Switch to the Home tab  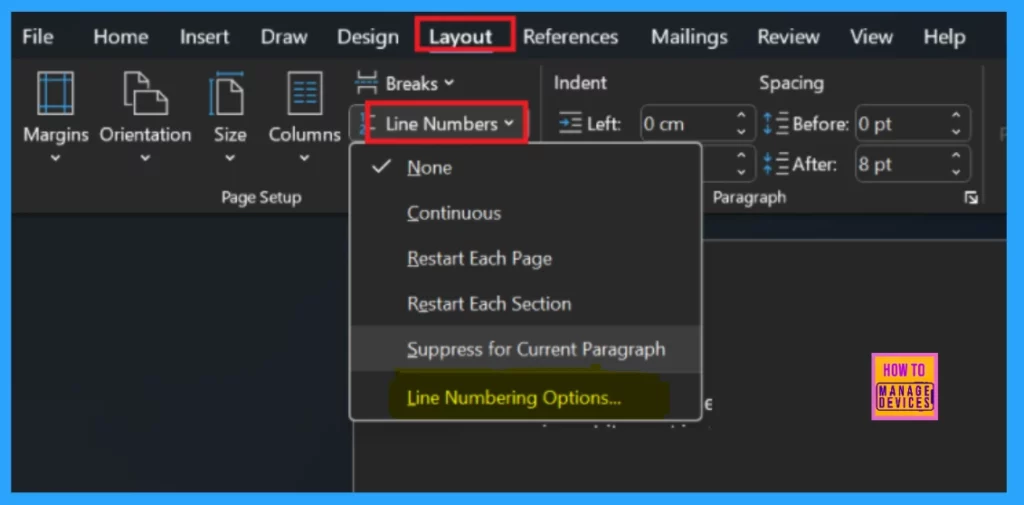pyautogui.click(x=121, y=37)
